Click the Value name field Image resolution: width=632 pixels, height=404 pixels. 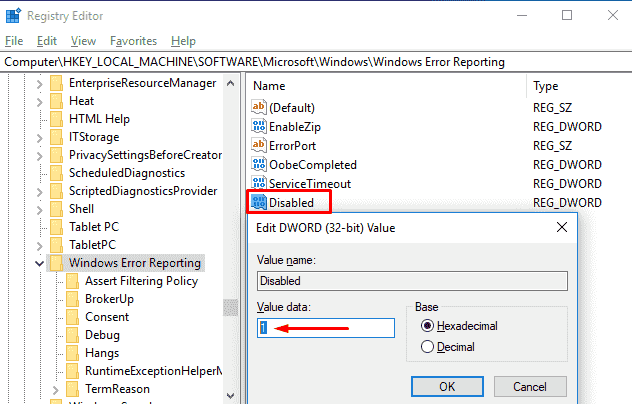pyautogui.click(x=412, y=281)
